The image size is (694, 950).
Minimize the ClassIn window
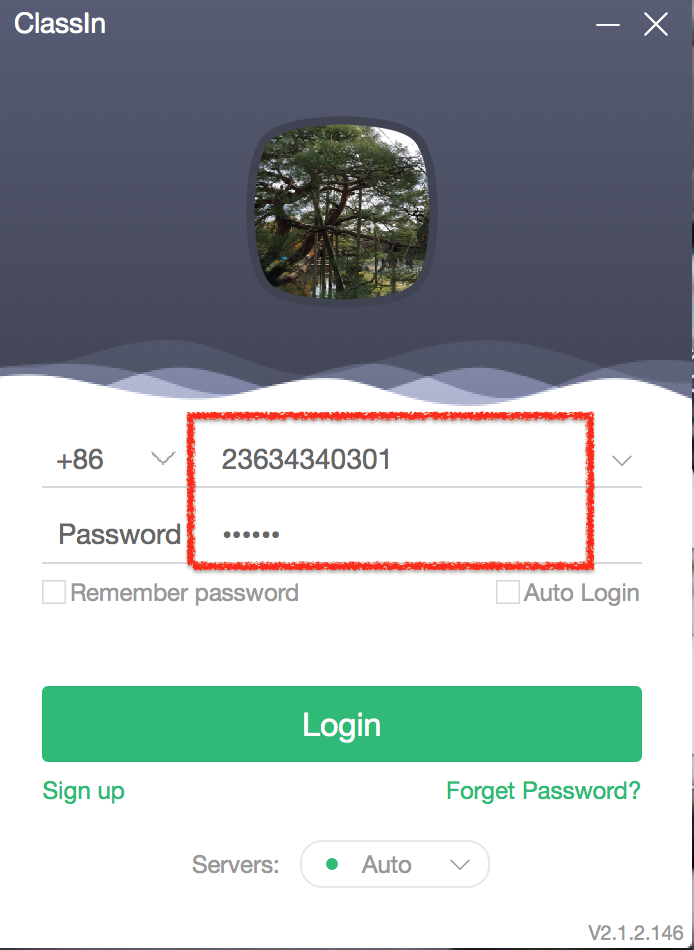coord(607,25)
